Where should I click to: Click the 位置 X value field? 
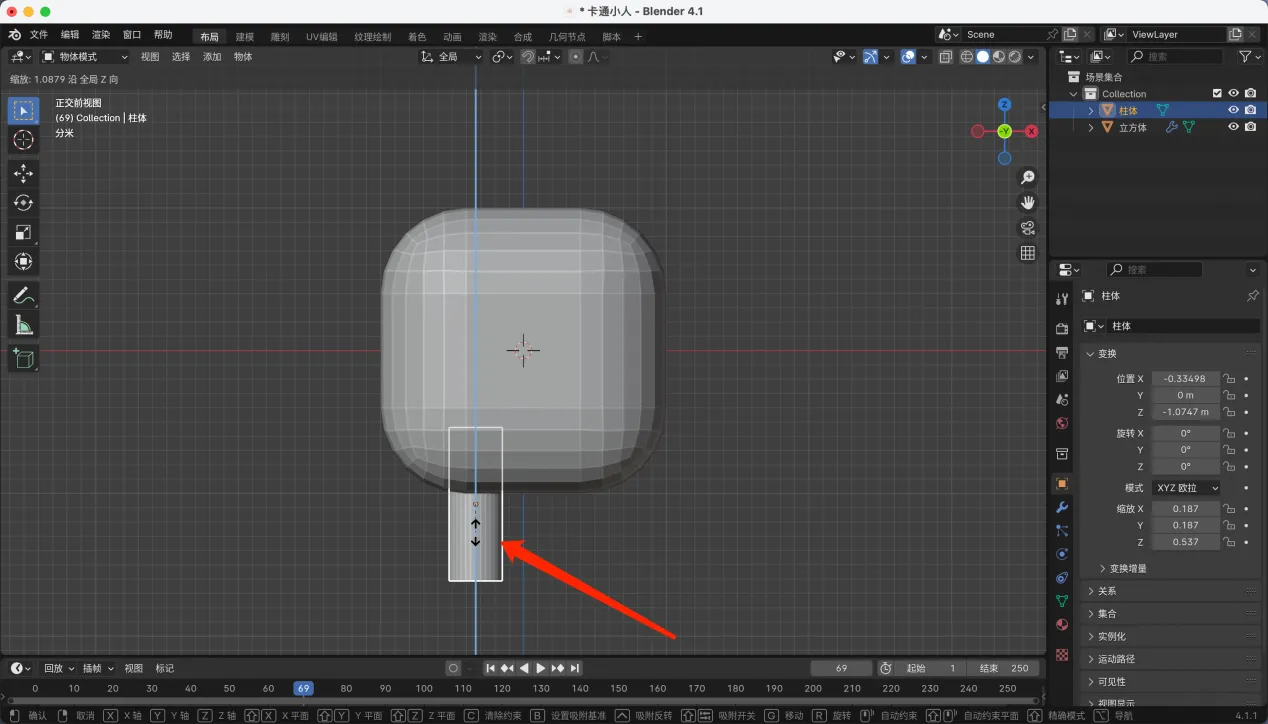tap(1185, 379)
